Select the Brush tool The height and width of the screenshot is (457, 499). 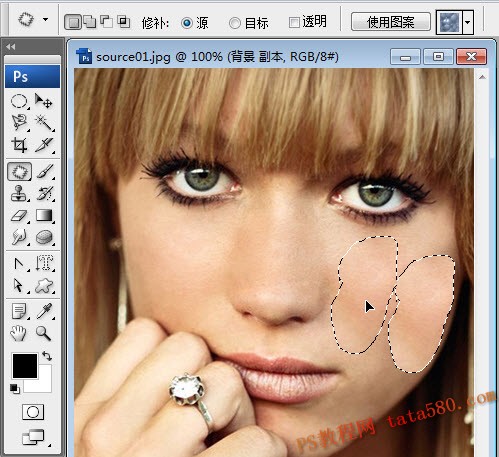pyautogui.click(x=45, y=172)
